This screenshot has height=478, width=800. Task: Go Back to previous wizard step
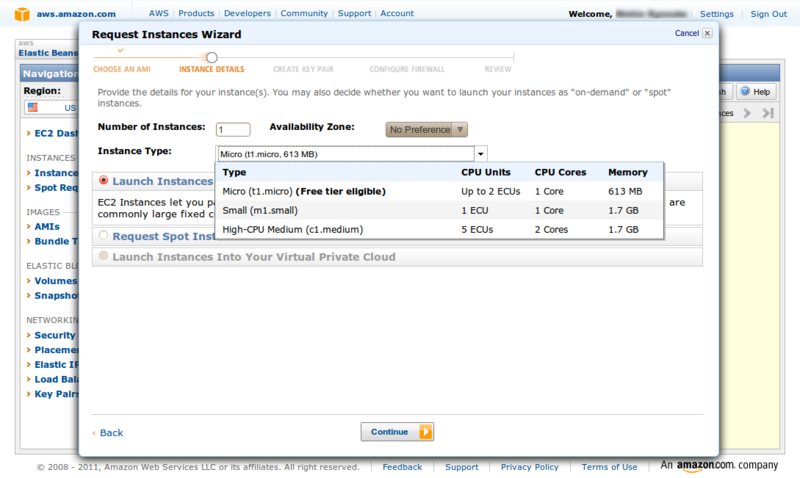click(111, 433)
